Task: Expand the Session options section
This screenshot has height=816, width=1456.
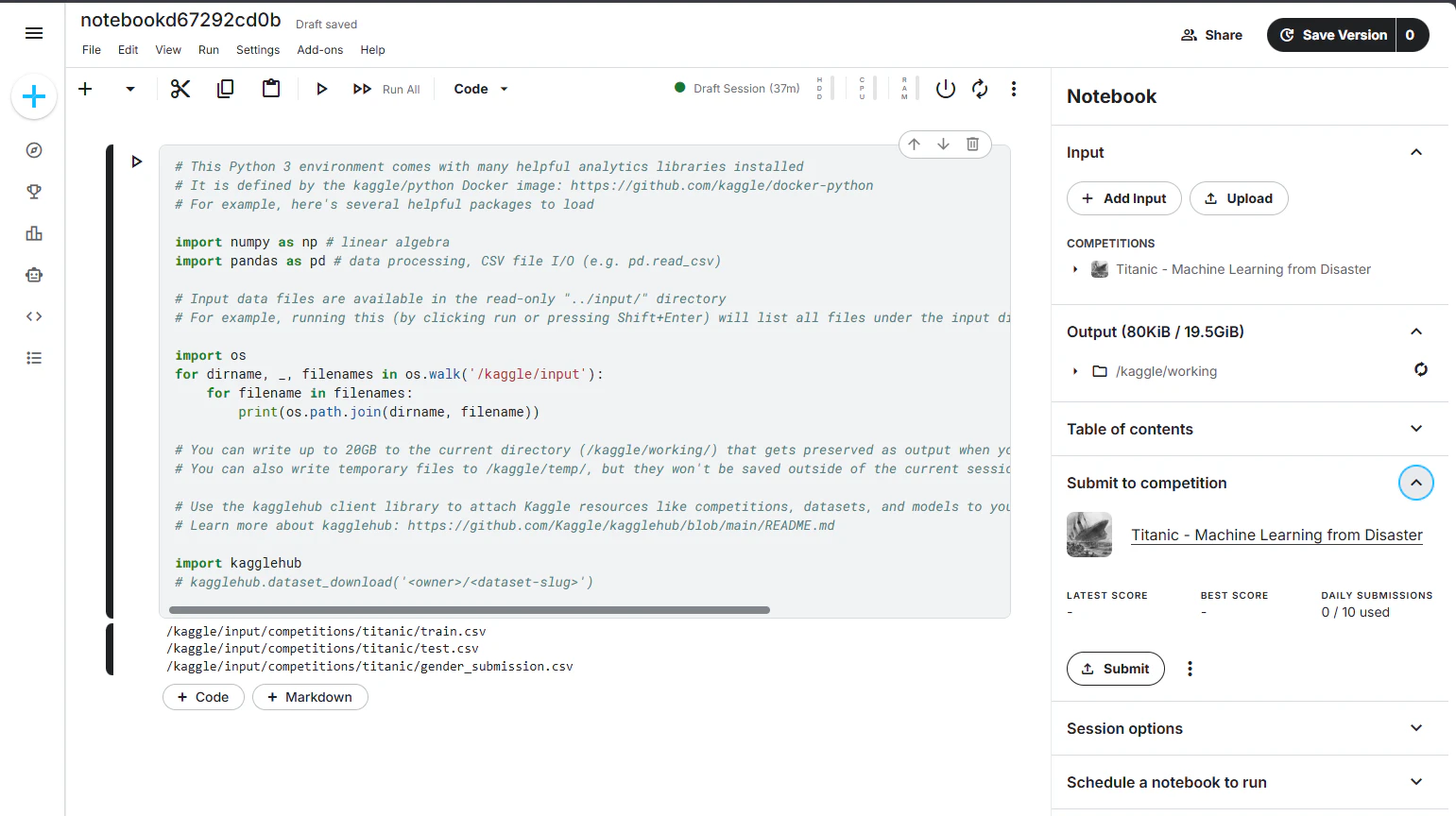Action: (x=1416, y=728)
